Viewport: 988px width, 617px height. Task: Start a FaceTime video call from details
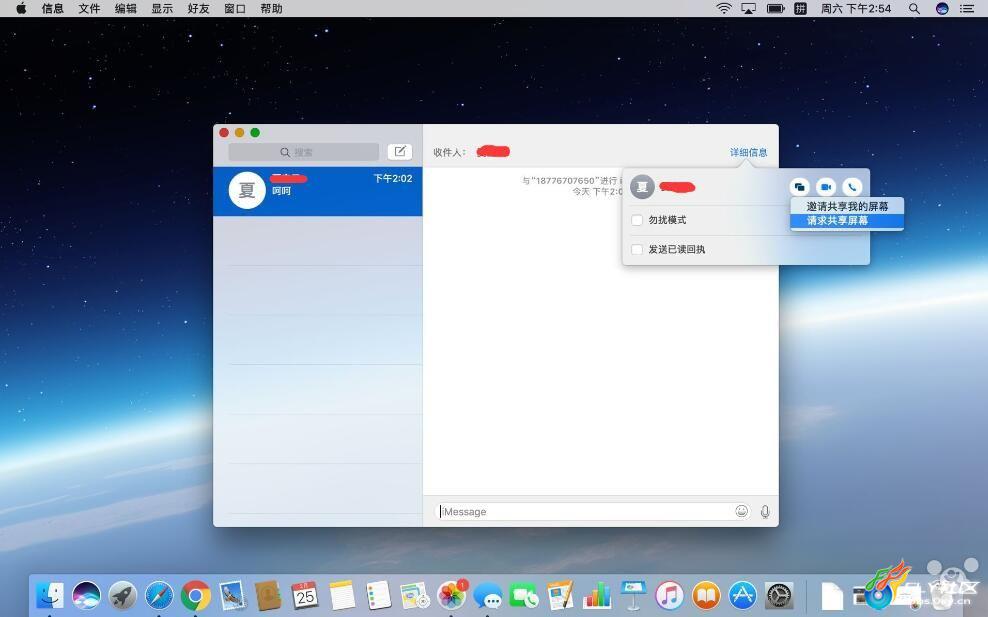point(825,187)
